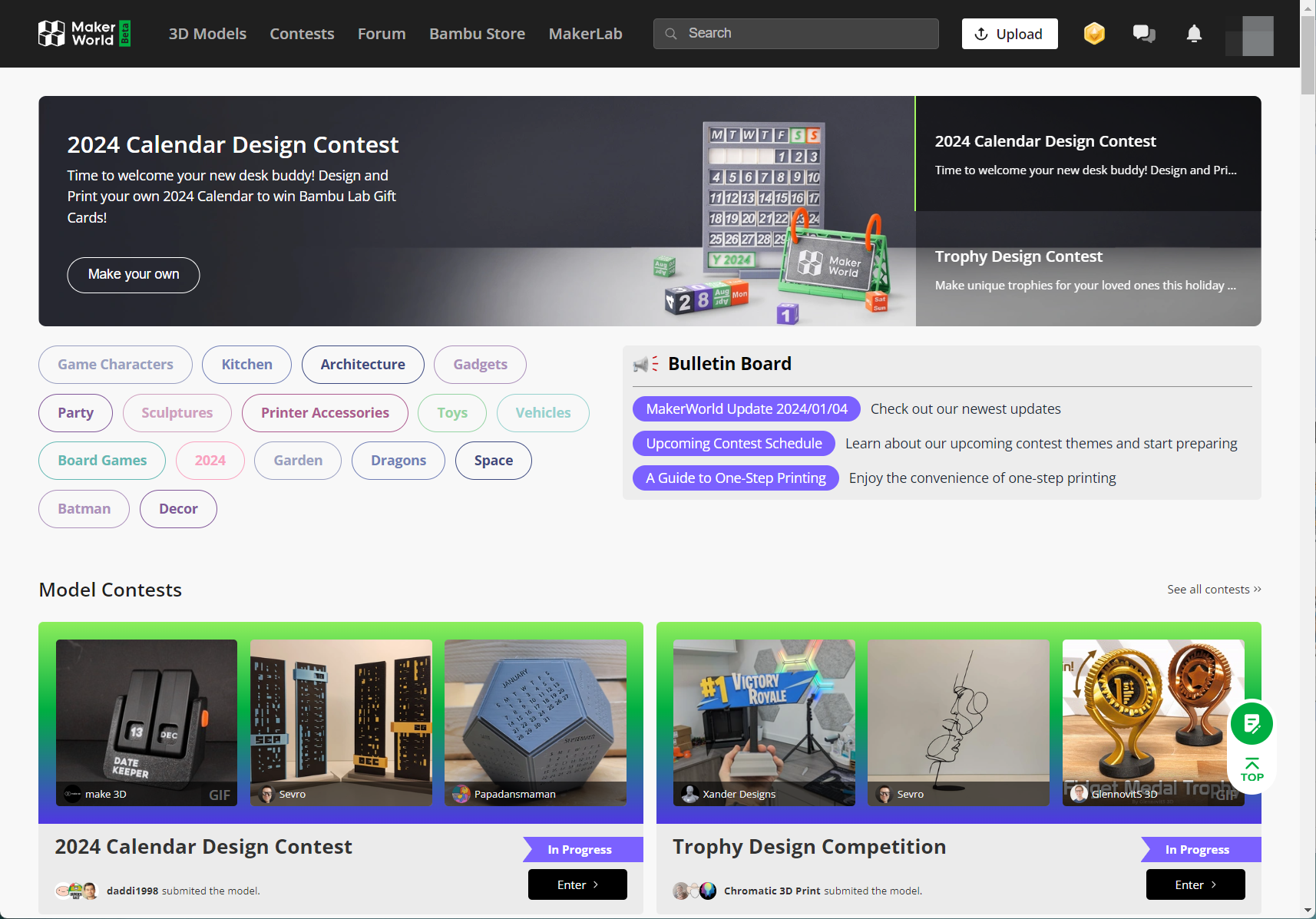Enter the 2024 Calendar Design Contest
Image resolution: width=1316 pixels, height=919 pixels.
[577, 884]
